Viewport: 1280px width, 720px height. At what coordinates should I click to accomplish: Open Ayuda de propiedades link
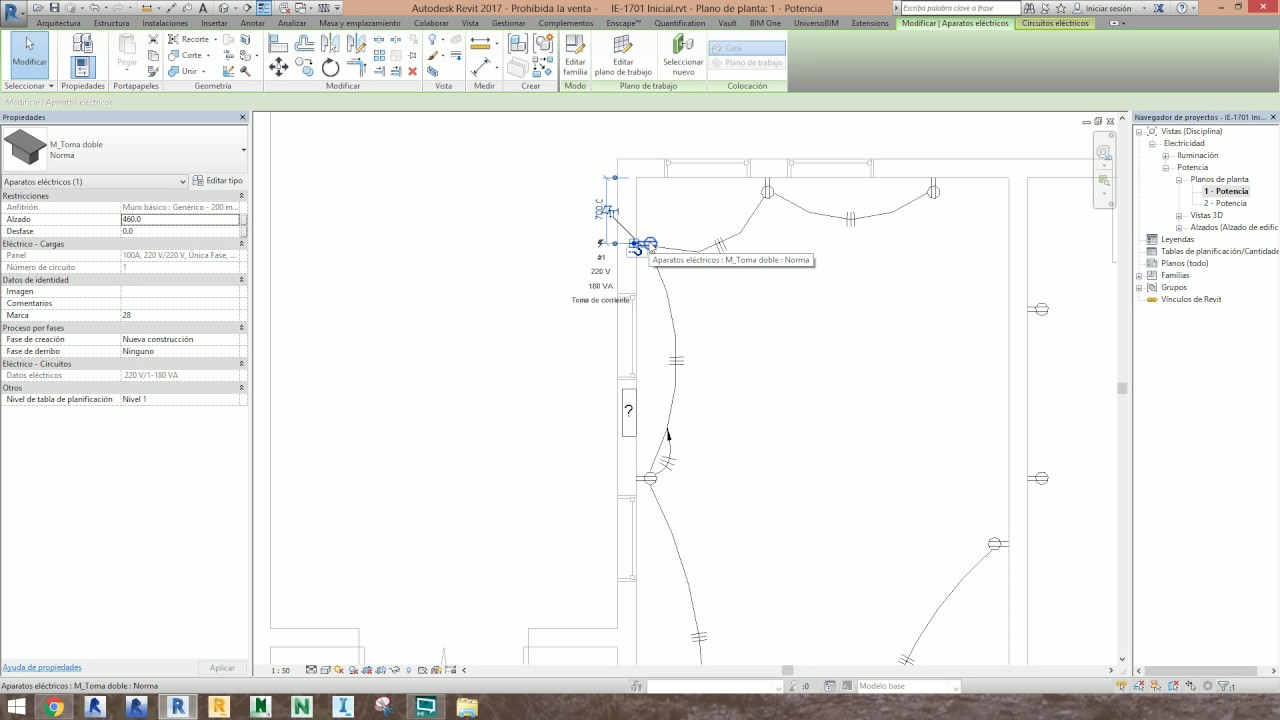pyautogui.click(x=42, y=667)
